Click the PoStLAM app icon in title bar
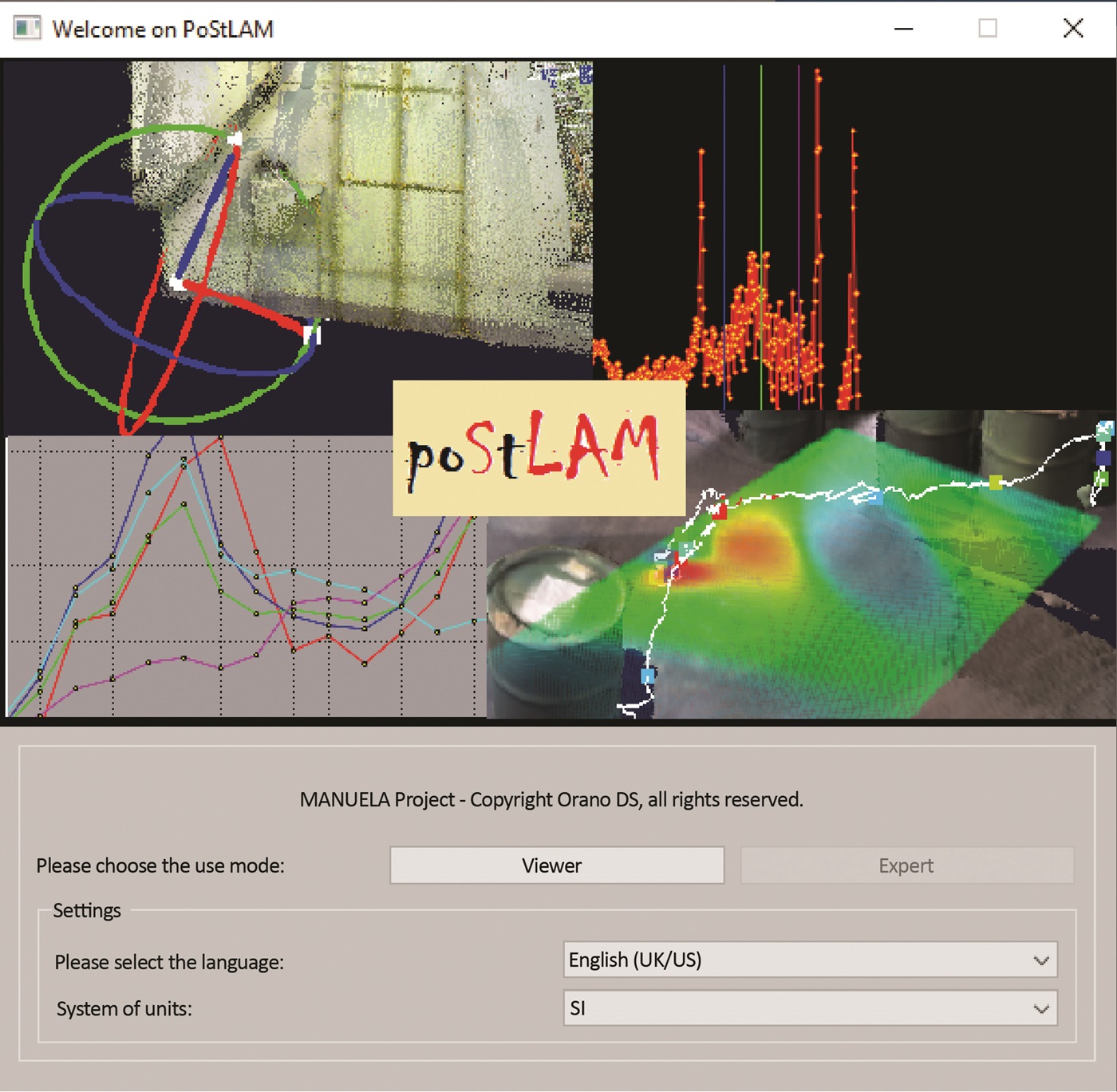 point(26,29)
